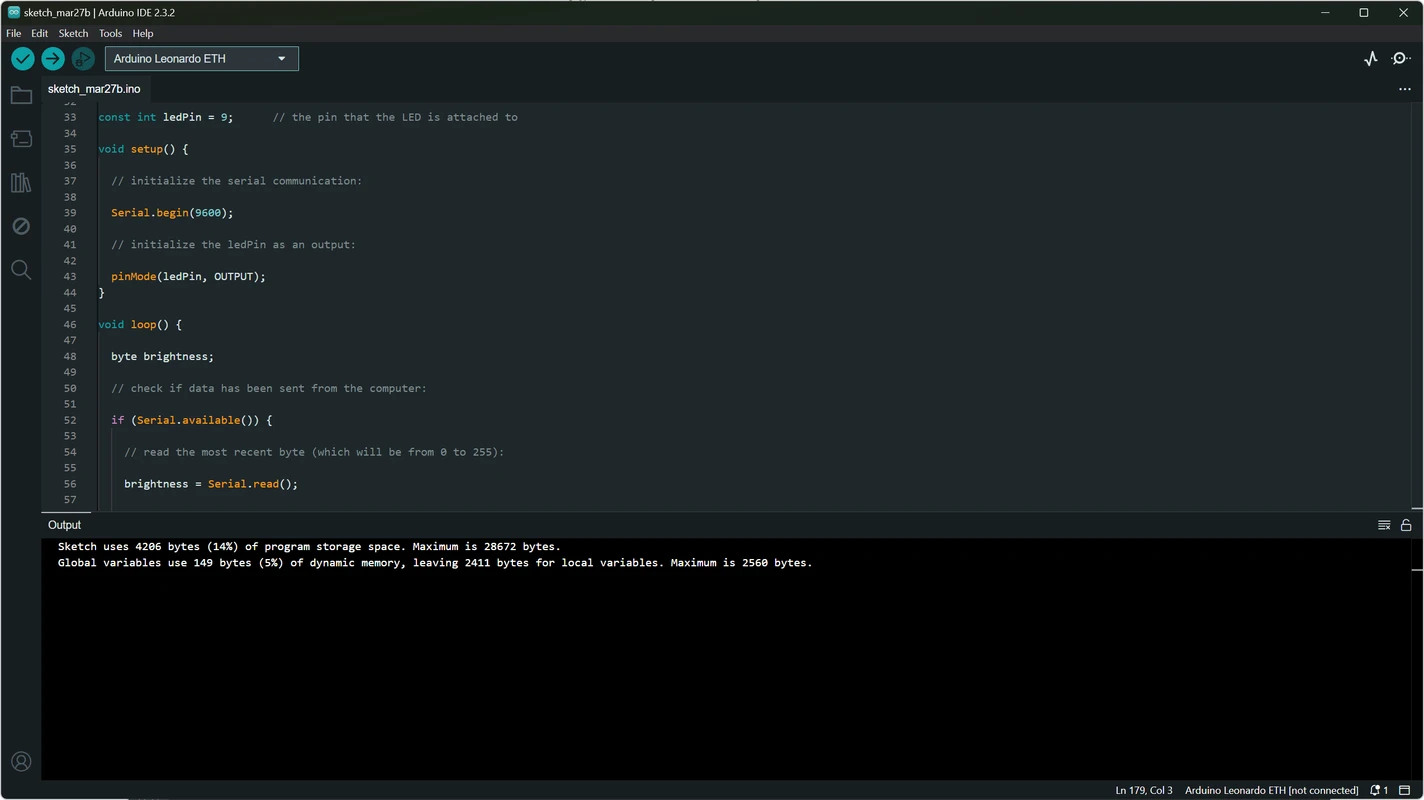Click the 'void setup() {' line
The width and height of the screenshot is (1424, 800).
[x=143, y=149]
